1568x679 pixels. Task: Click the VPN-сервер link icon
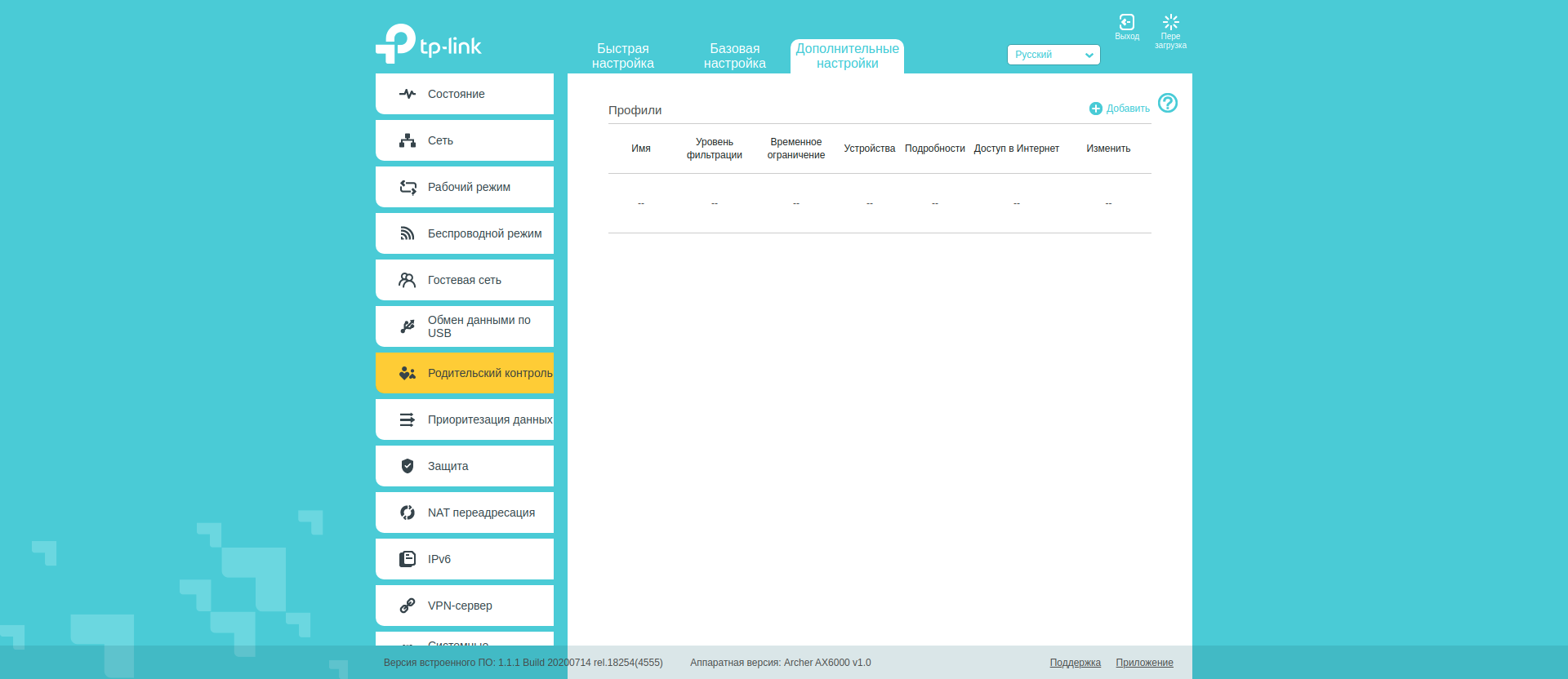(x=408, y=606)
